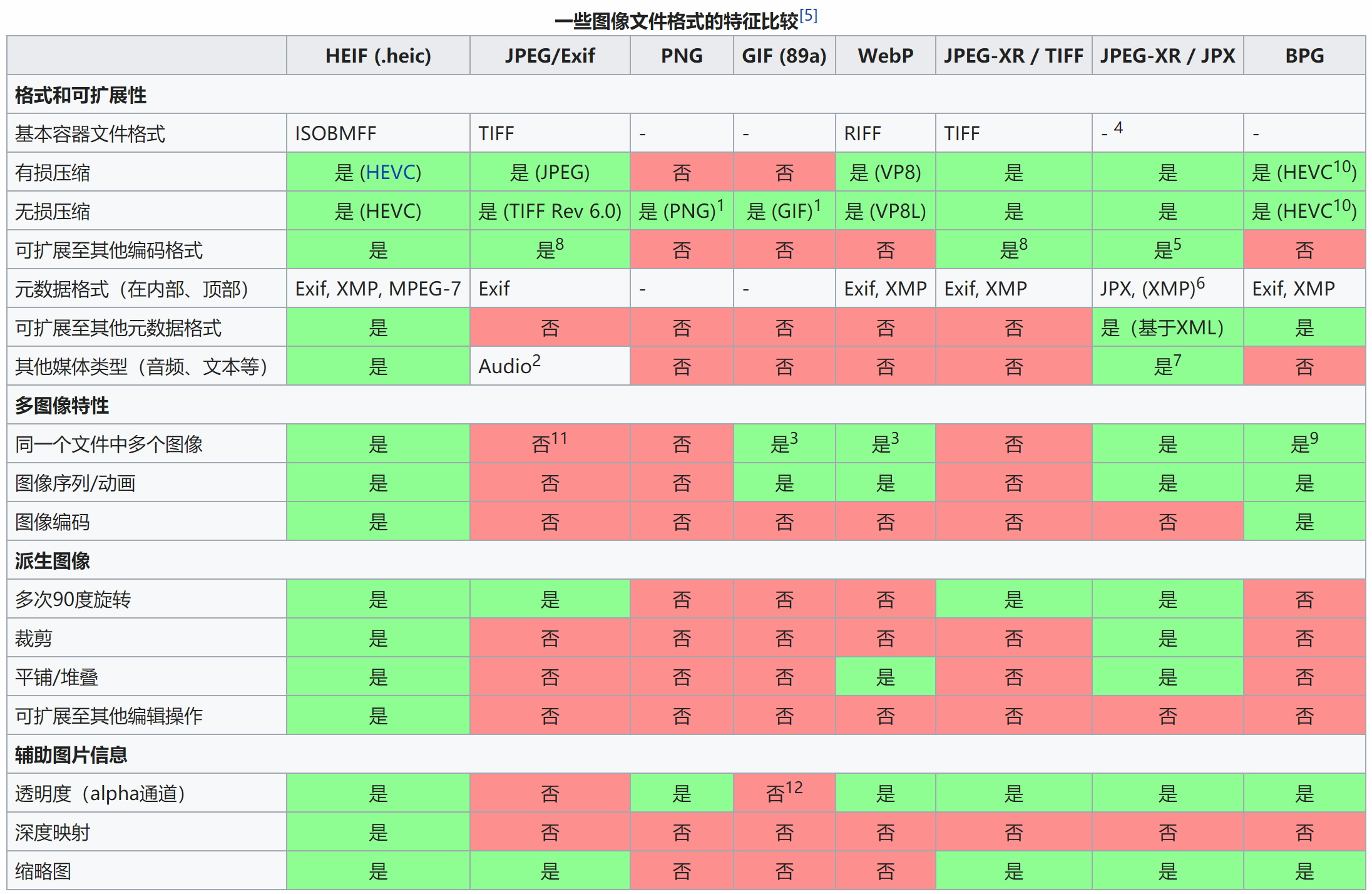Screen dimensions: 1372x894
Task: Click the 是 (VP8L) lossless cell
Action: (x=885, y=211)
